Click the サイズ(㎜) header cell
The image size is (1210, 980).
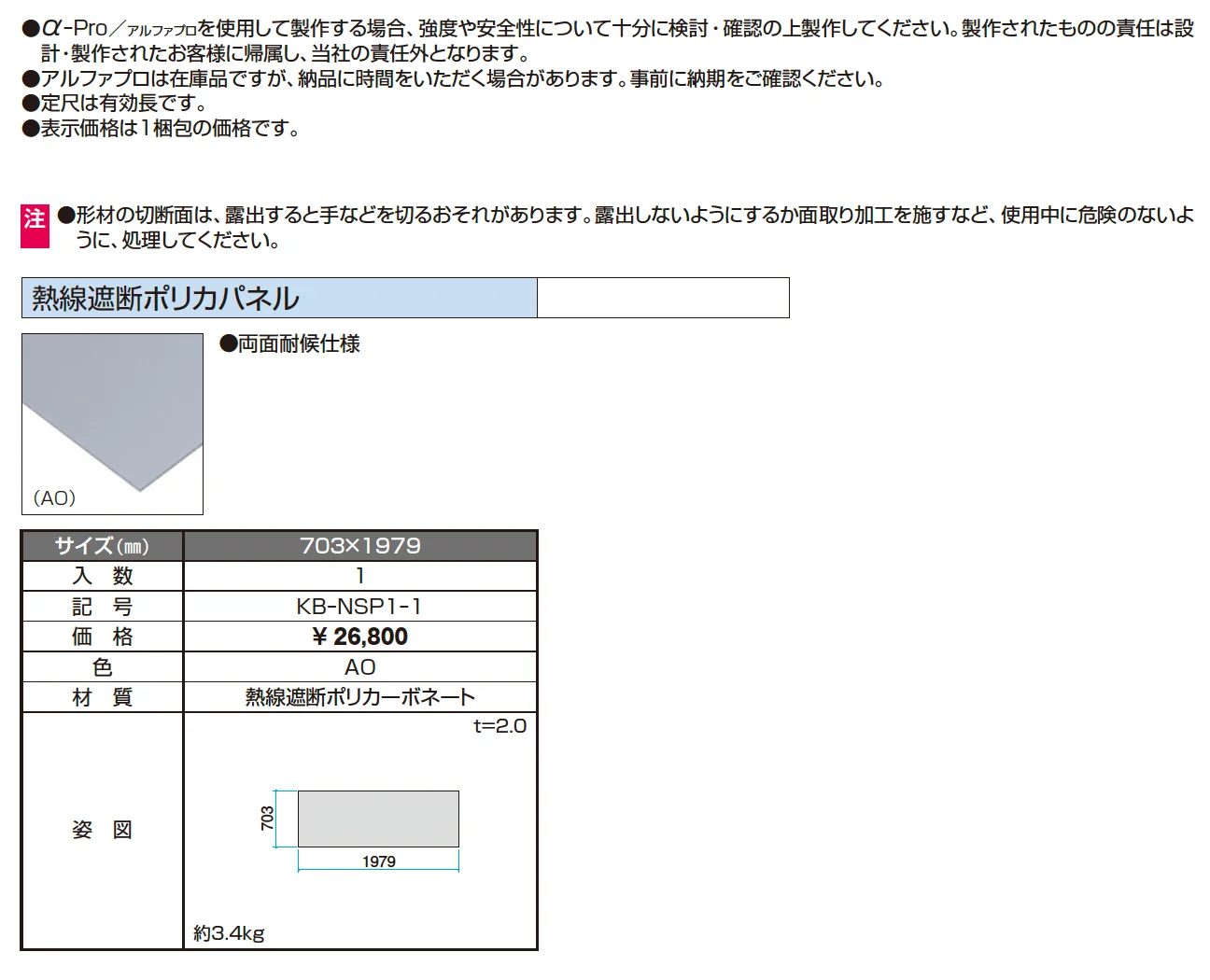[x=103, y=546]
